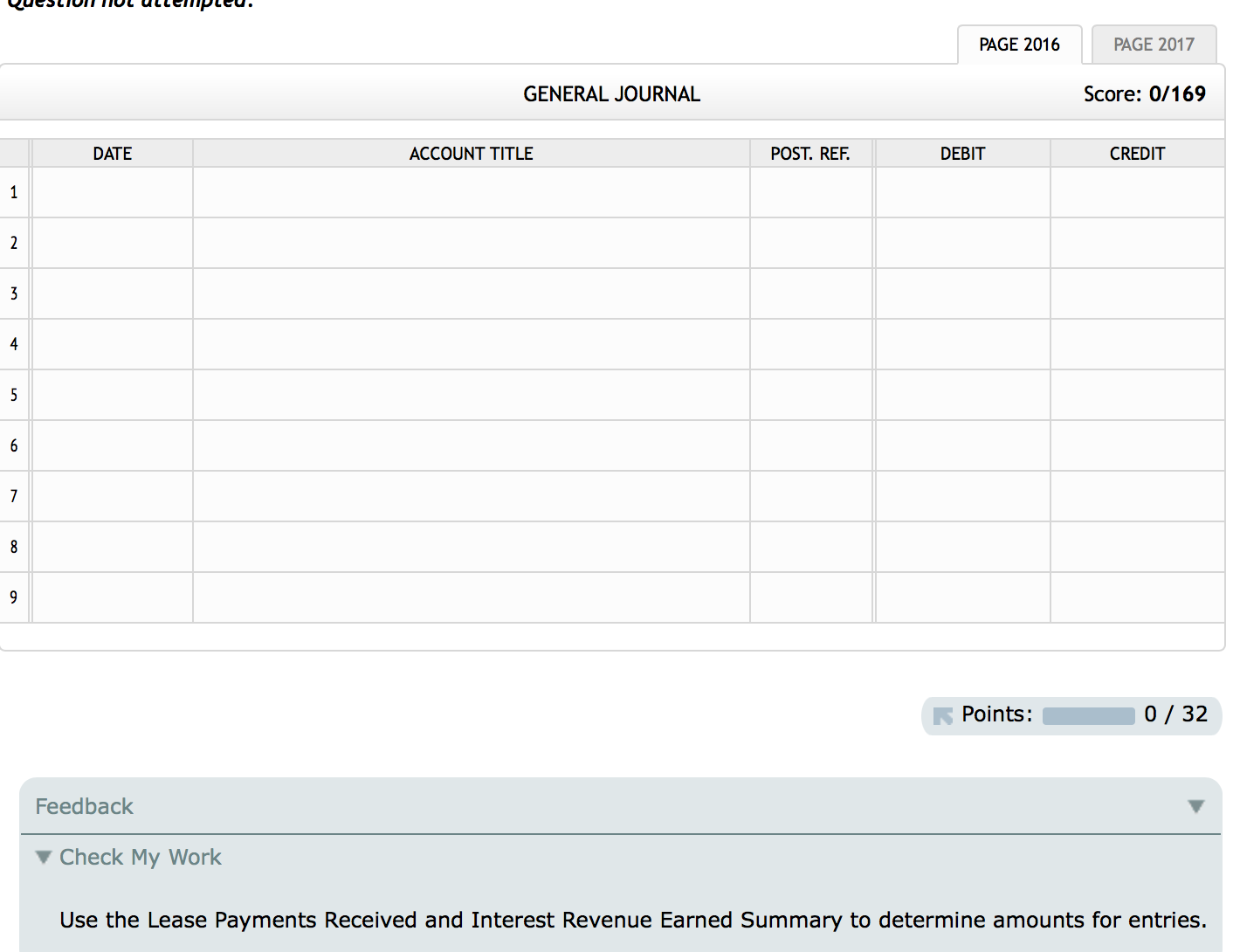Click the Account Title cell in row 7
Screen dimensions: 1233x952
tap(472, 496)
